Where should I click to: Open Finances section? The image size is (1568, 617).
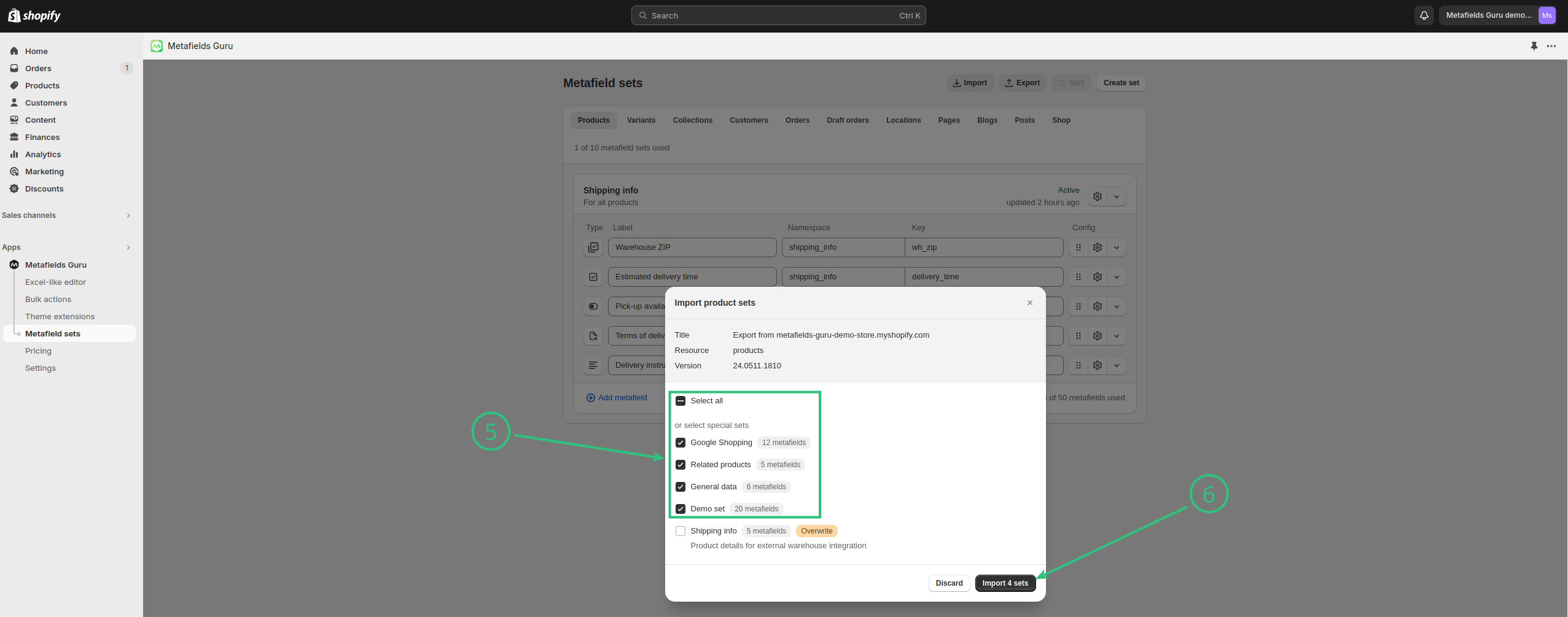[x=42, y=137]
